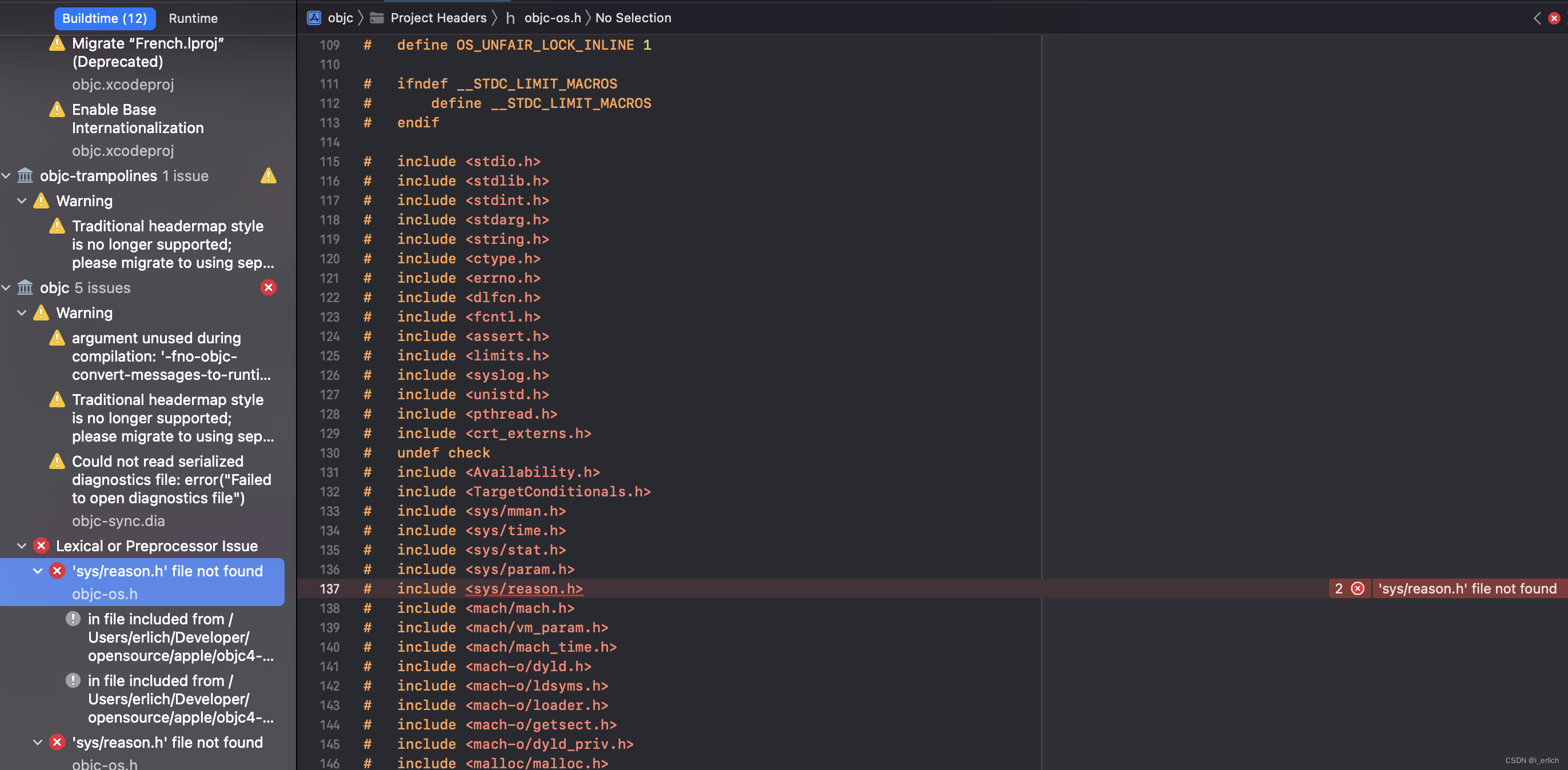Select the Migrate French.lproj (Deprecated) issue

148,53
